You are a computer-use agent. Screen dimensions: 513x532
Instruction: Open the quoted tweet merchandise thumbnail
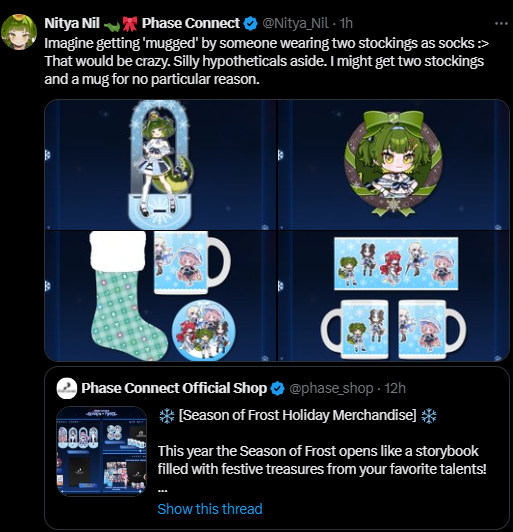pos(101,451)
